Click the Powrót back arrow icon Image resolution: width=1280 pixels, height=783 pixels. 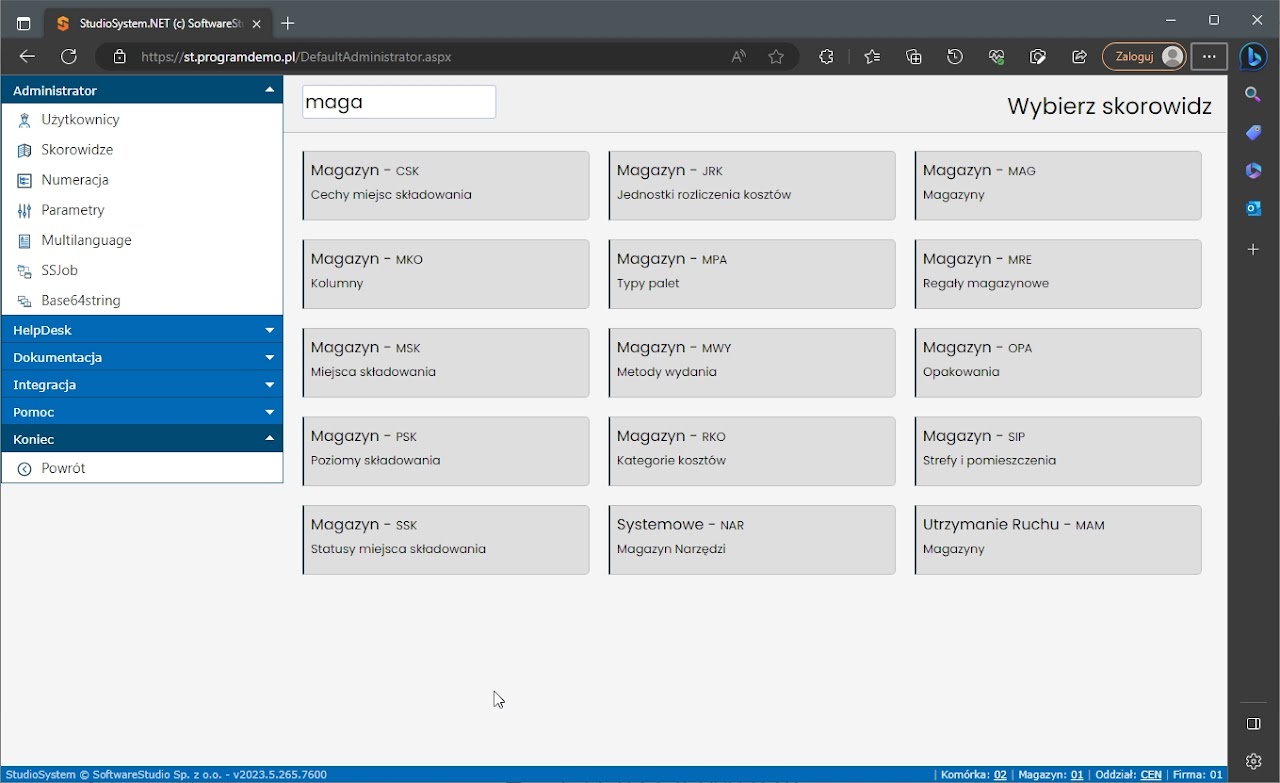click(x=25, y=469)
